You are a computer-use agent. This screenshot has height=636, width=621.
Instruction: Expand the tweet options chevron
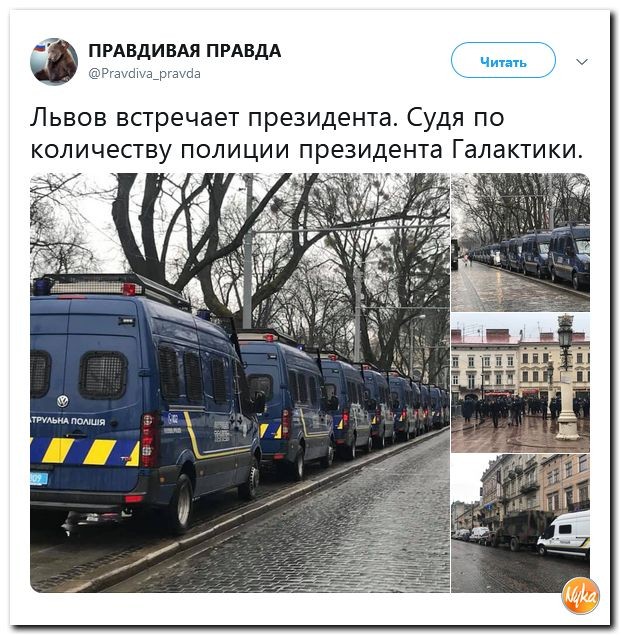[x=582, y=62]
